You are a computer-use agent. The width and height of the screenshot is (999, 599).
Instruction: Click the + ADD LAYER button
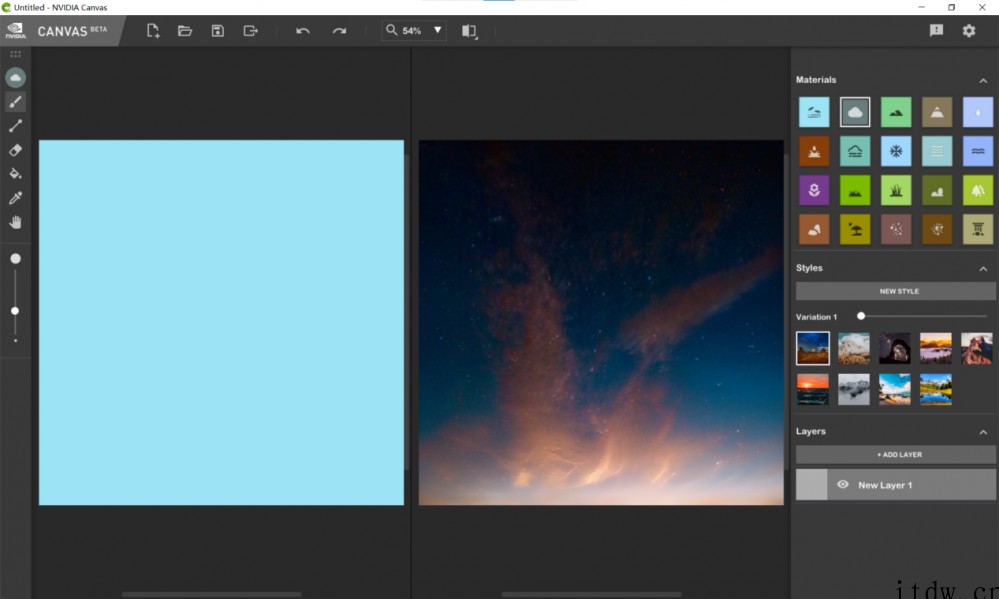point(895,454)
